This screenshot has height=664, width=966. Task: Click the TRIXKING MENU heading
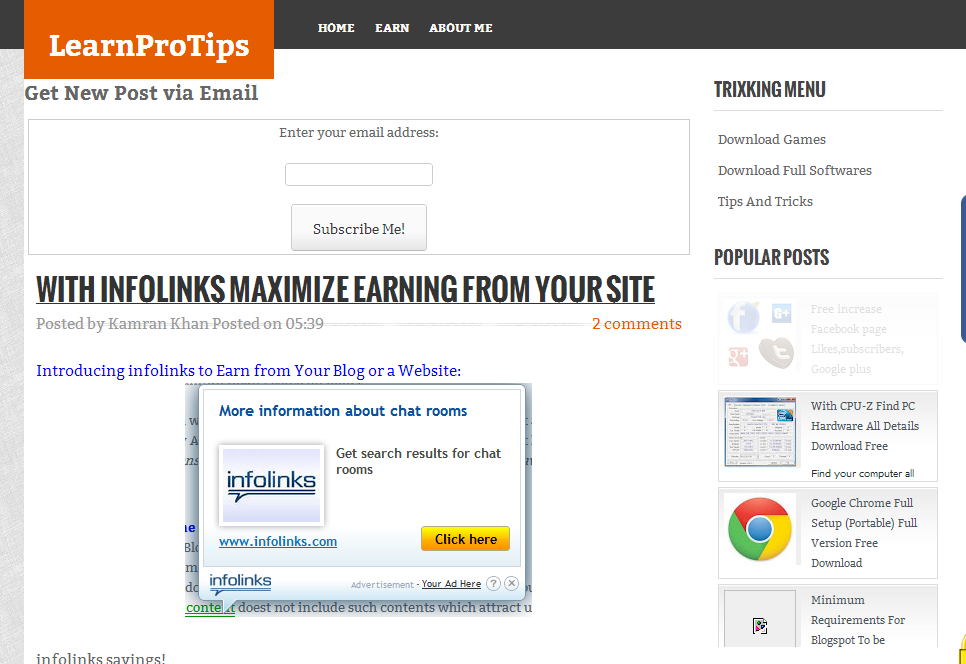pos(769,89)
